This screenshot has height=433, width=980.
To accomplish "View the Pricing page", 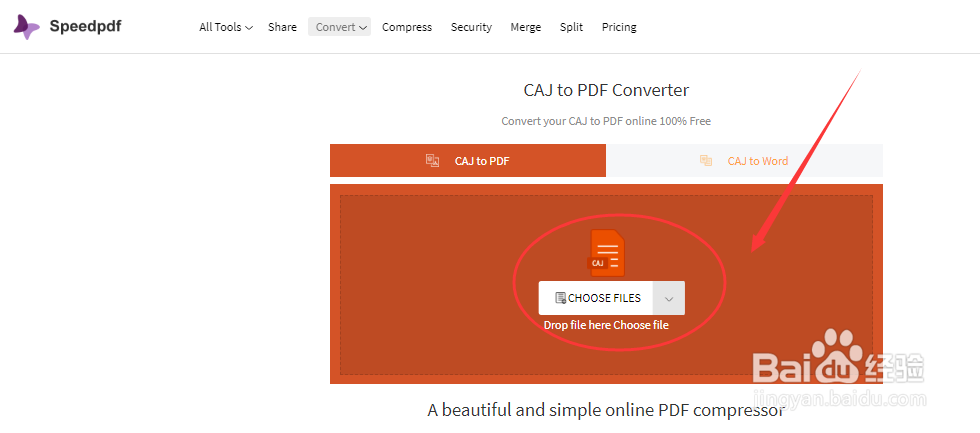I will click(619, 27).
